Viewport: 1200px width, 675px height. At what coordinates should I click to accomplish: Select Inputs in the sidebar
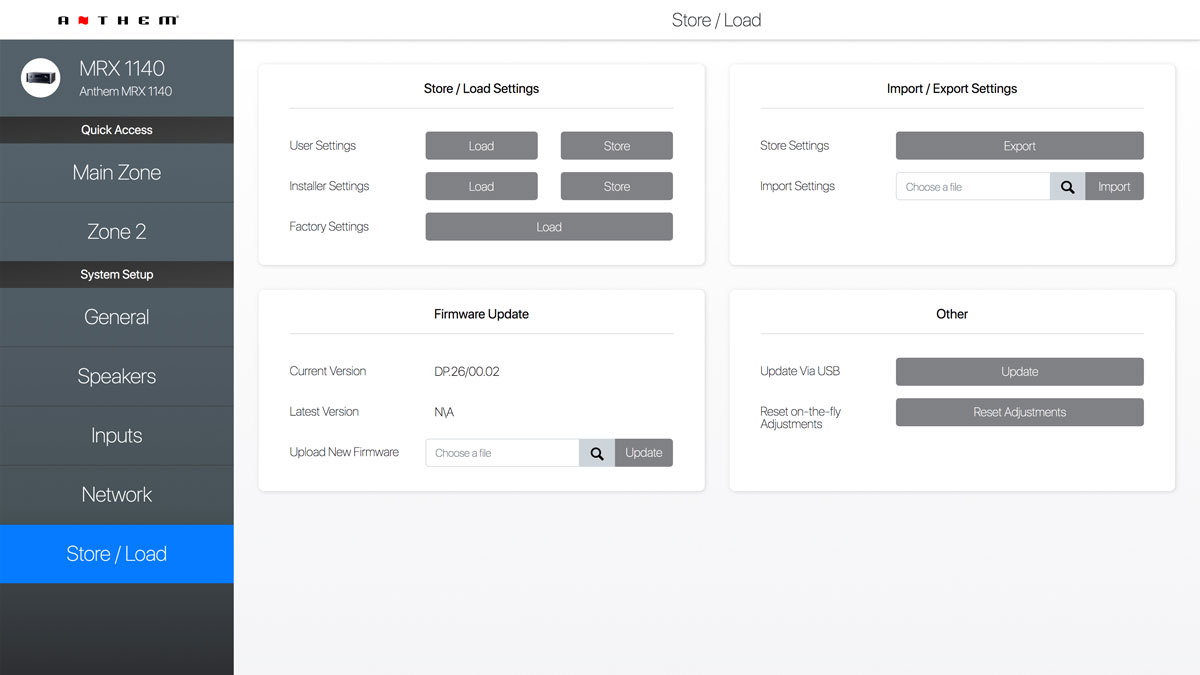pyautogui.click(x=117, y=436)
